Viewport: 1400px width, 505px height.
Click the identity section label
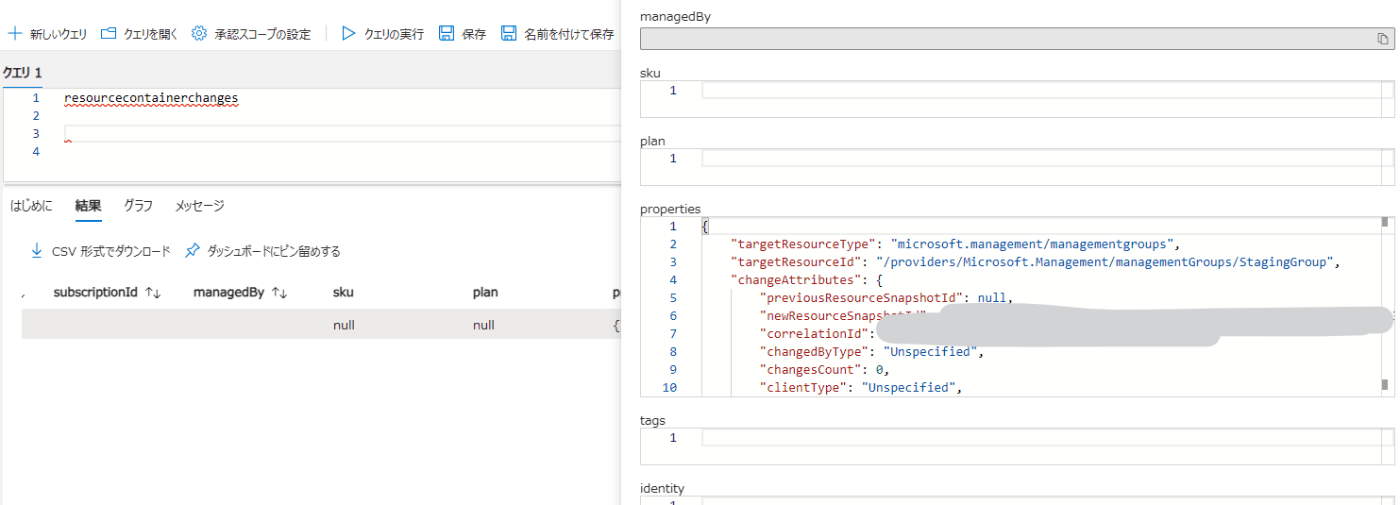pyautogui.click(x=662, y=489)
